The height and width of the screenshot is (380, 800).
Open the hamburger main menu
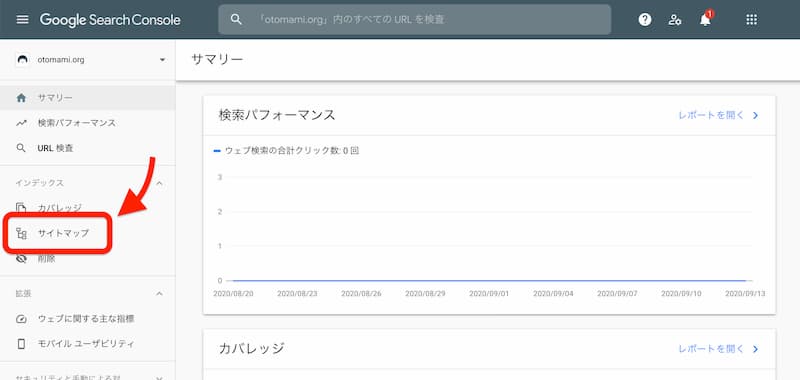pos(22,20)
